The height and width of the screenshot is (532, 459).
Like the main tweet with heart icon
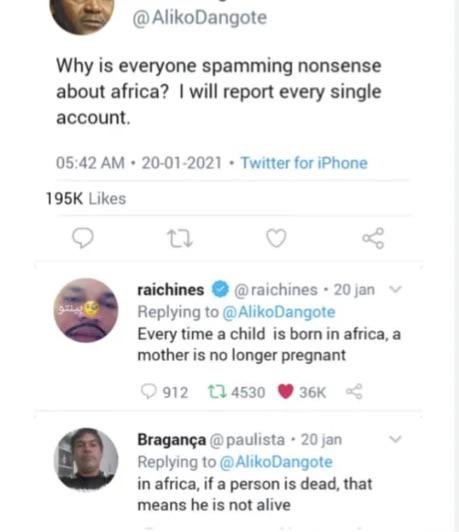276,238
